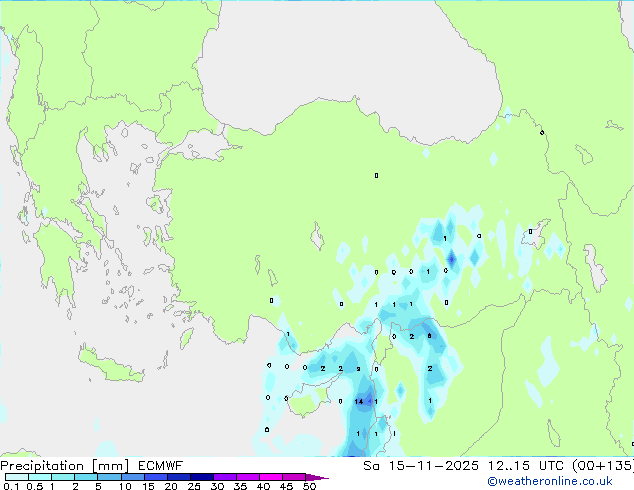Viewport: 634px width, 490px height.
Task: Pick the 40–45 mm magenta legend swatch
Action: [x=271, y=477]
